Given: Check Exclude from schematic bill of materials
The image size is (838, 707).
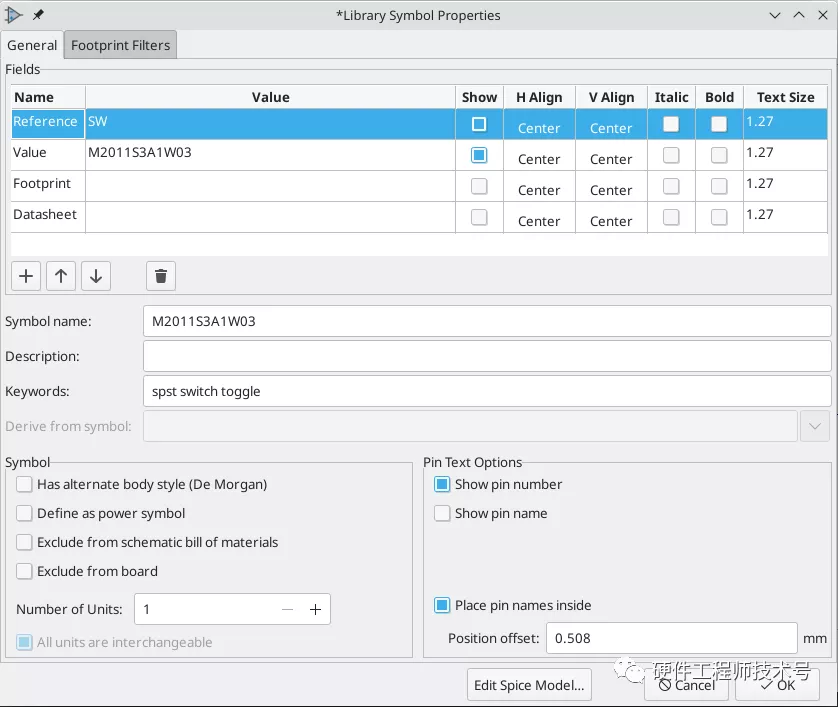Looking at the screenshot, I should tap(24, 542).
